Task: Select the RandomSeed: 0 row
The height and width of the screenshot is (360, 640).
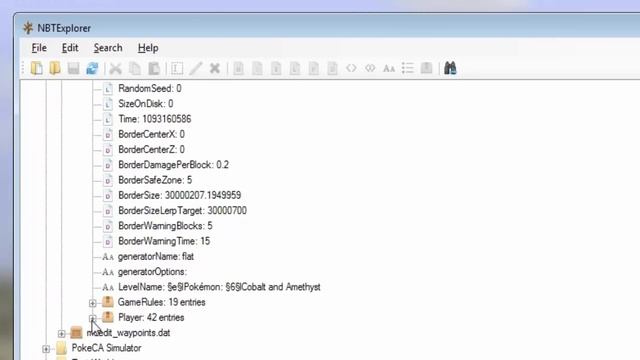Action: click(150, 88)
